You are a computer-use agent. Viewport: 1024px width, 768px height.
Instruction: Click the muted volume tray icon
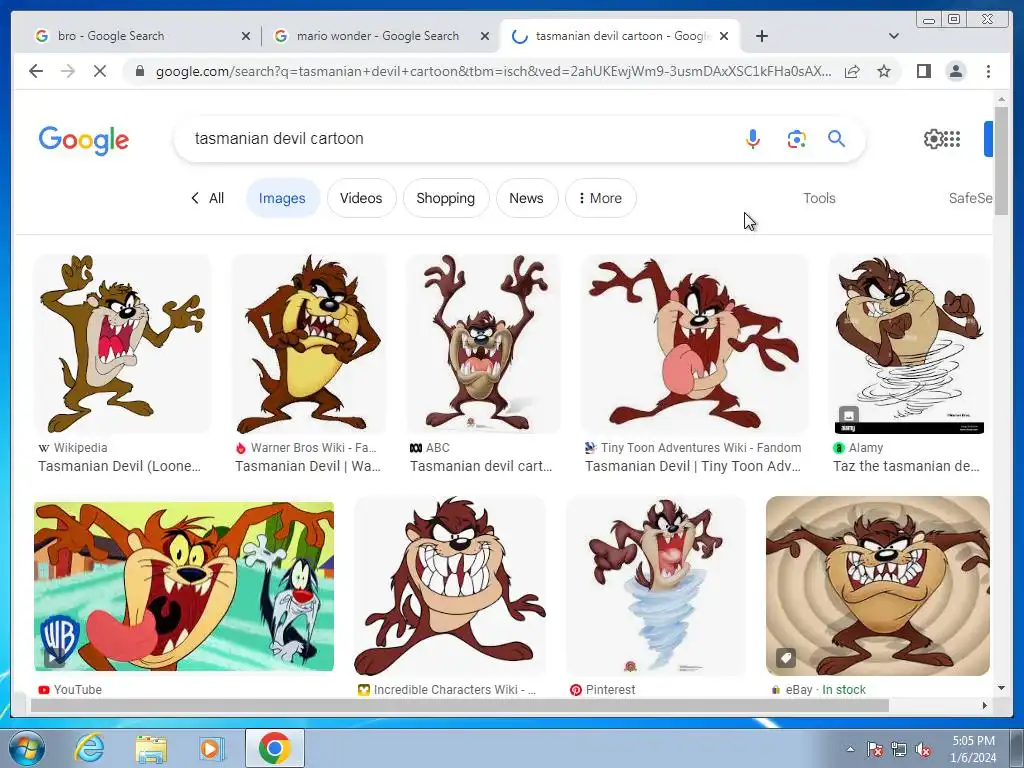point(923,749)
